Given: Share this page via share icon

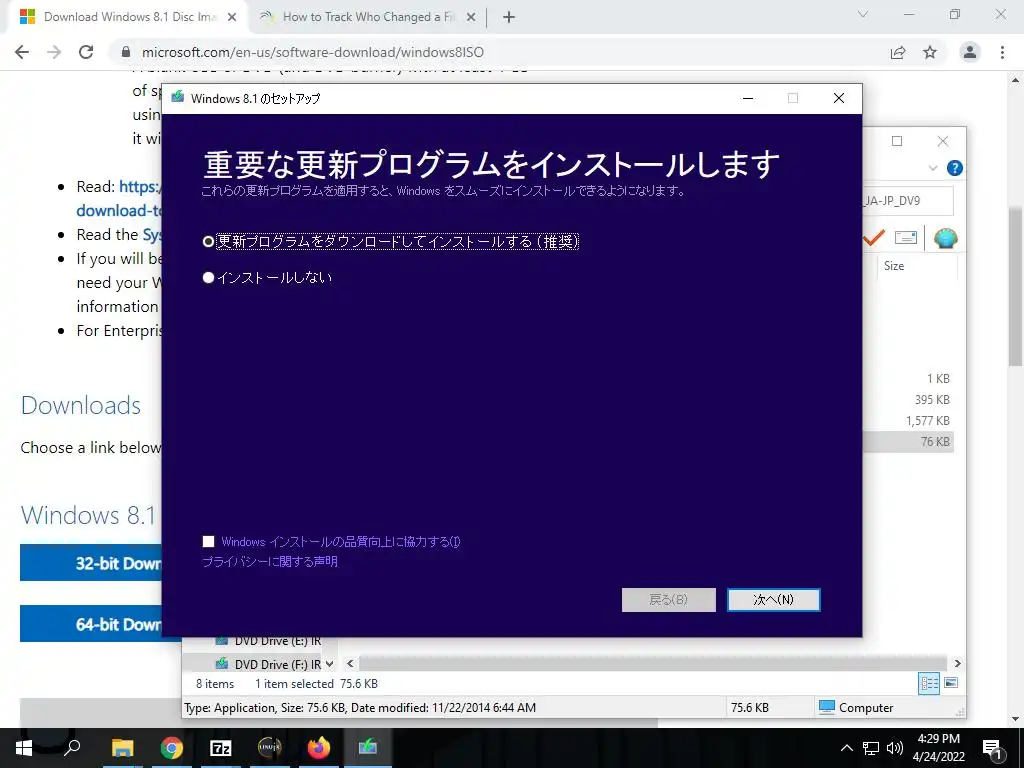Looking at the screenshot, I should click(898, 52).
